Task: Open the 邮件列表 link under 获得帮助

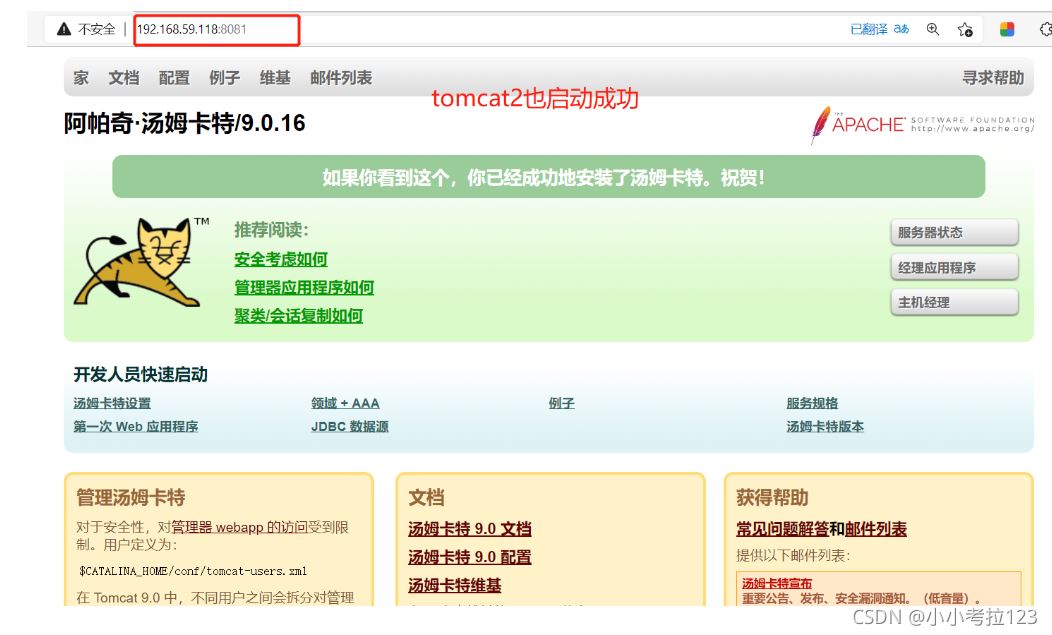Action: 876,529
